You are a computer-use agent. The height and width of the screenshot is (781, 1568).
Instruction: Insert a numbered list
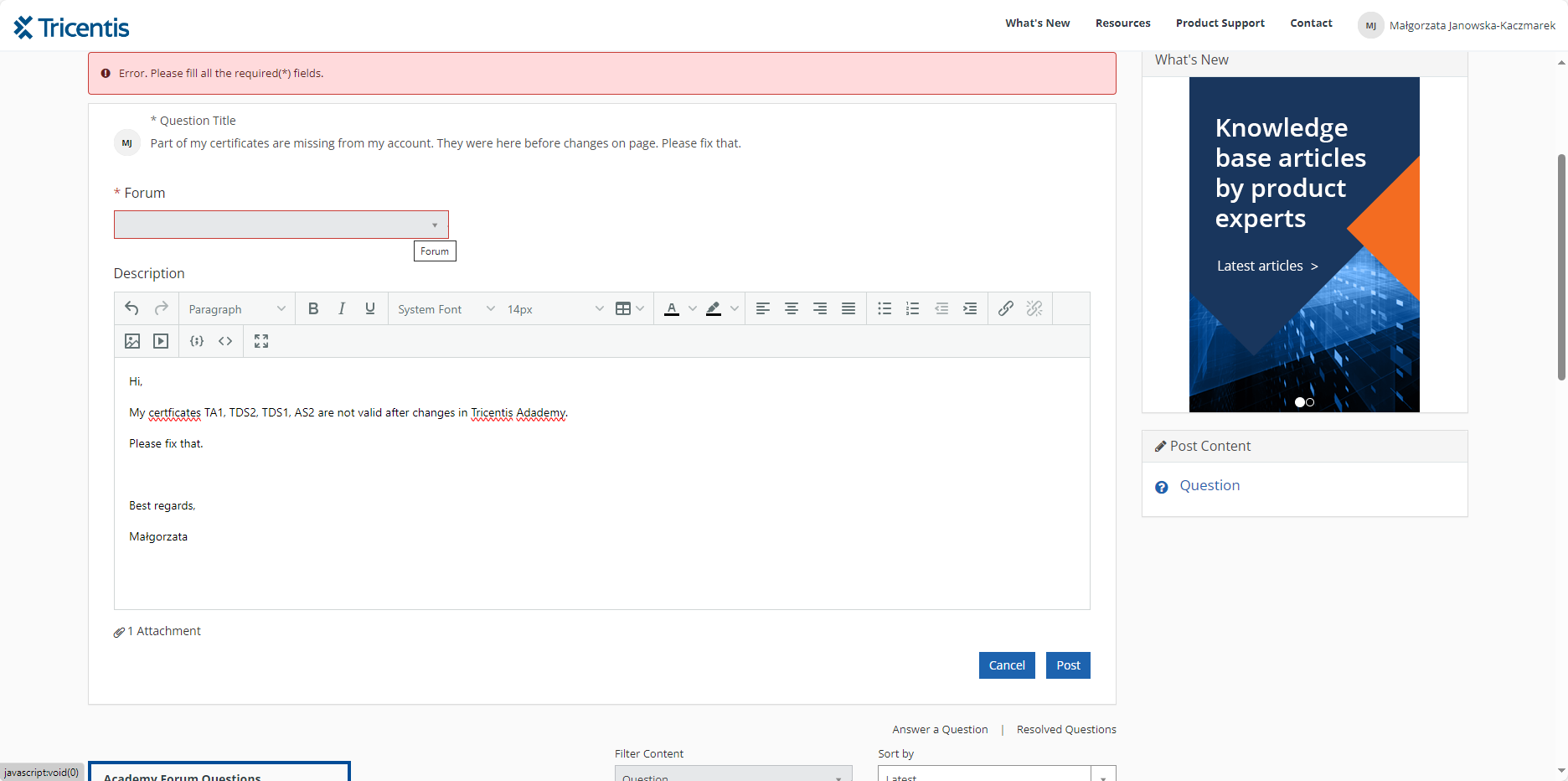pos(913,308)
